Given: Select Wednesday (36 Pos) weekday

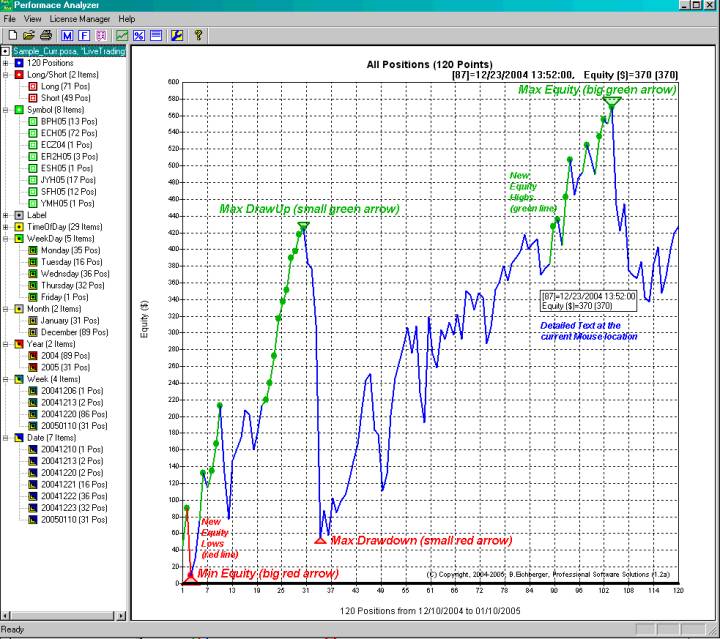Looking at the screenshot, I should pos(75,274).
